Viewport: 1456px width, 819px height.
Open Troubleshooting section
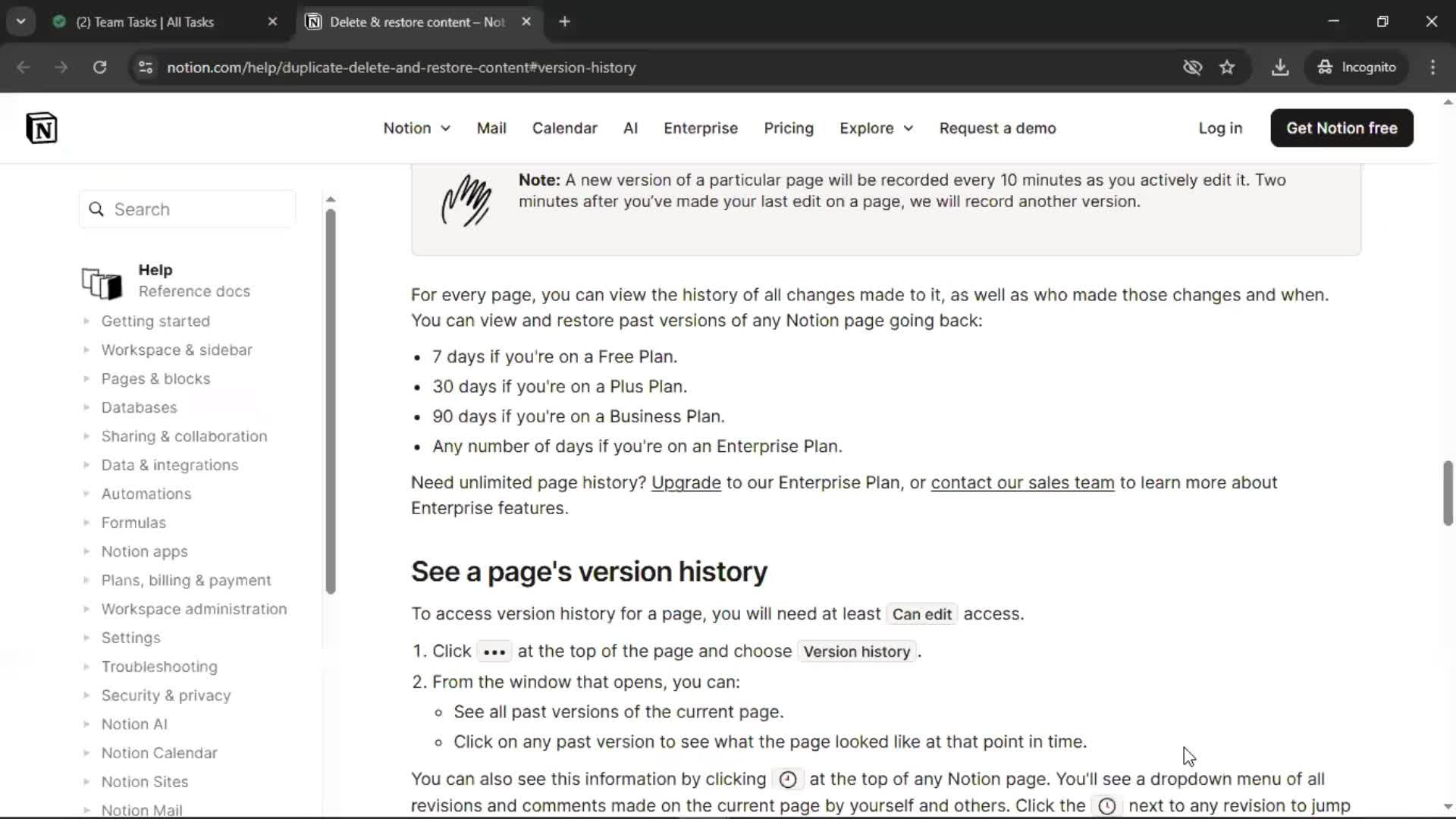coord(159,667)
